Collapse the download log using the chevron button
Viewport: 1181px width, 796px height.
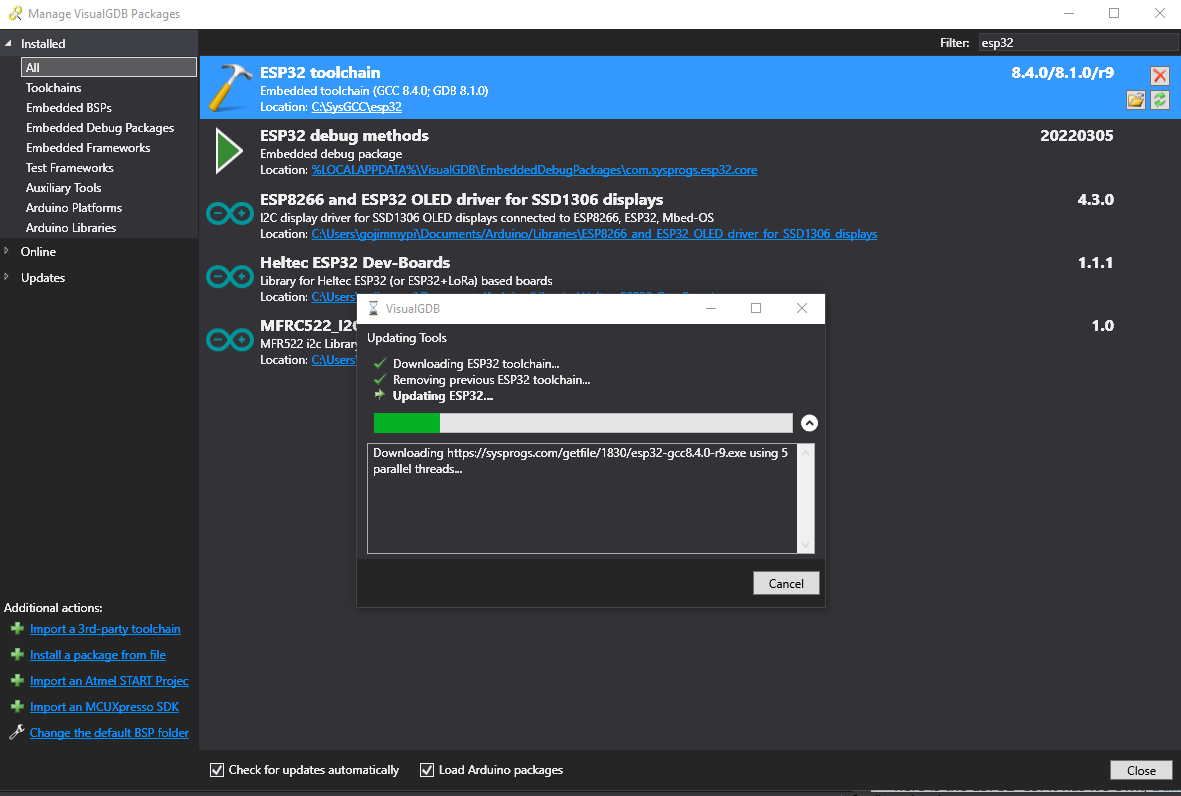[x=809, y=423]
